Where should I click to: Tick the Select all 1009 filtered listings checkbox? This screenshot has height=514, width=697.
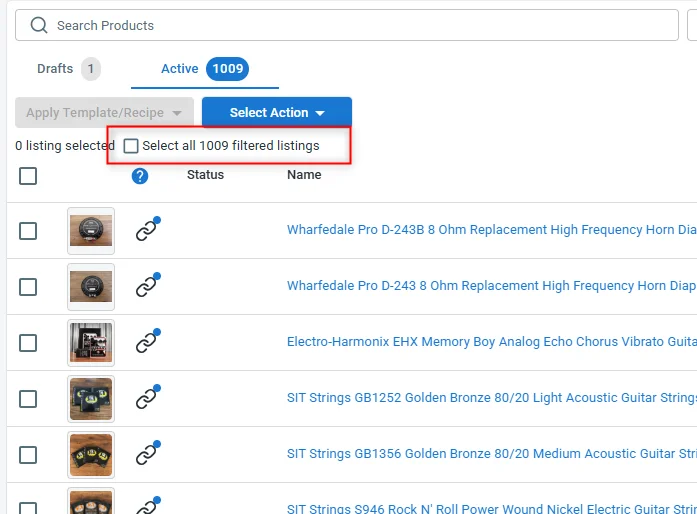(131, 146)
